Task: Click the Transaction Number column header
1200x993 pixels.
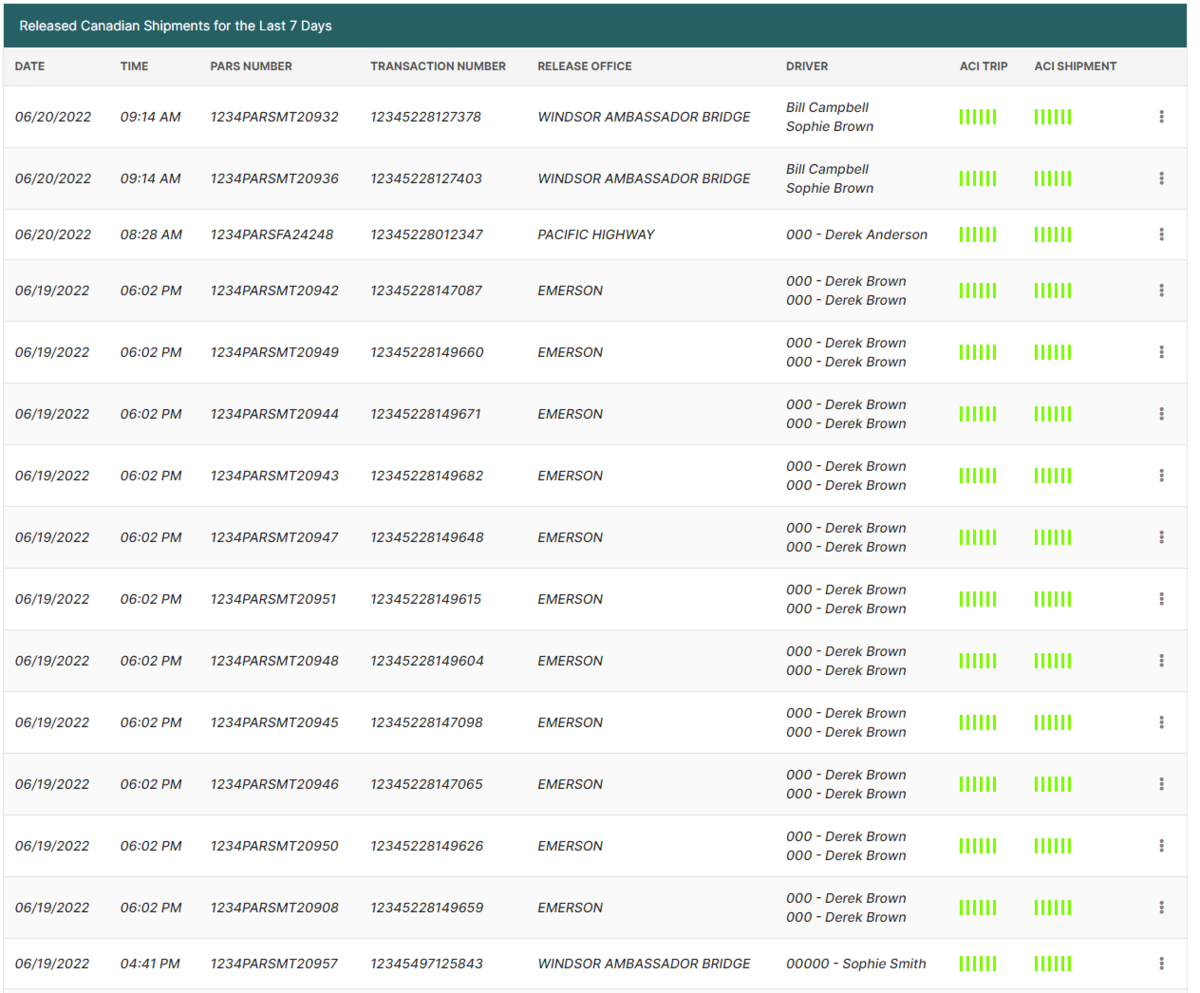Action: pos(438,67)
